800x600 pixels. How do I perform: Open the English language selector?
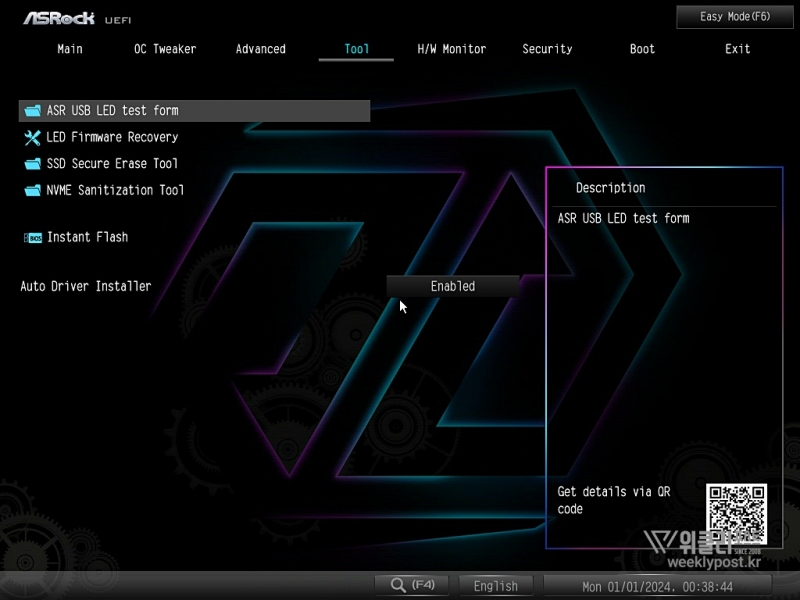click(496, 586)
